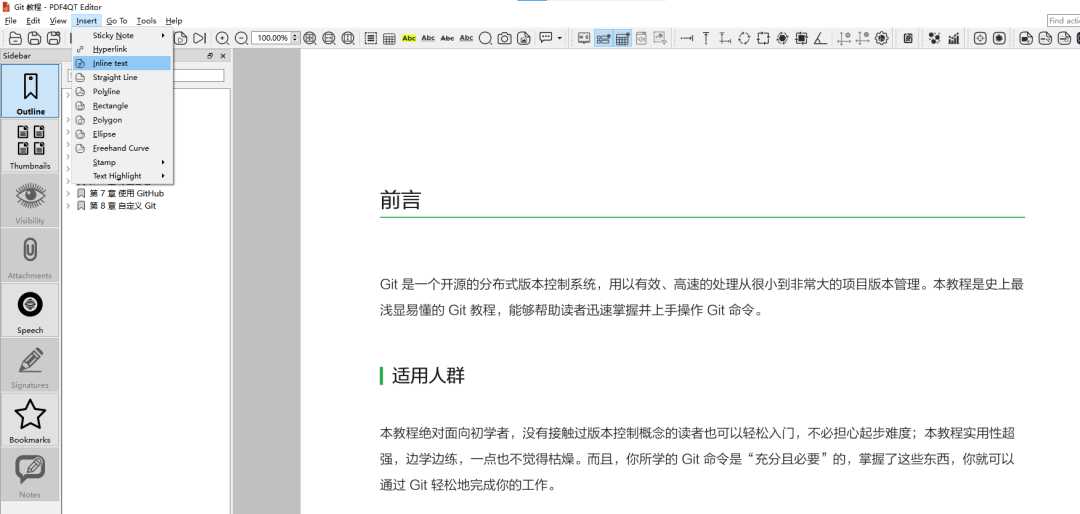Viewport: 1080px width, 514px height.
Task: Open the Text Highlight submenu
Action: 122,176
